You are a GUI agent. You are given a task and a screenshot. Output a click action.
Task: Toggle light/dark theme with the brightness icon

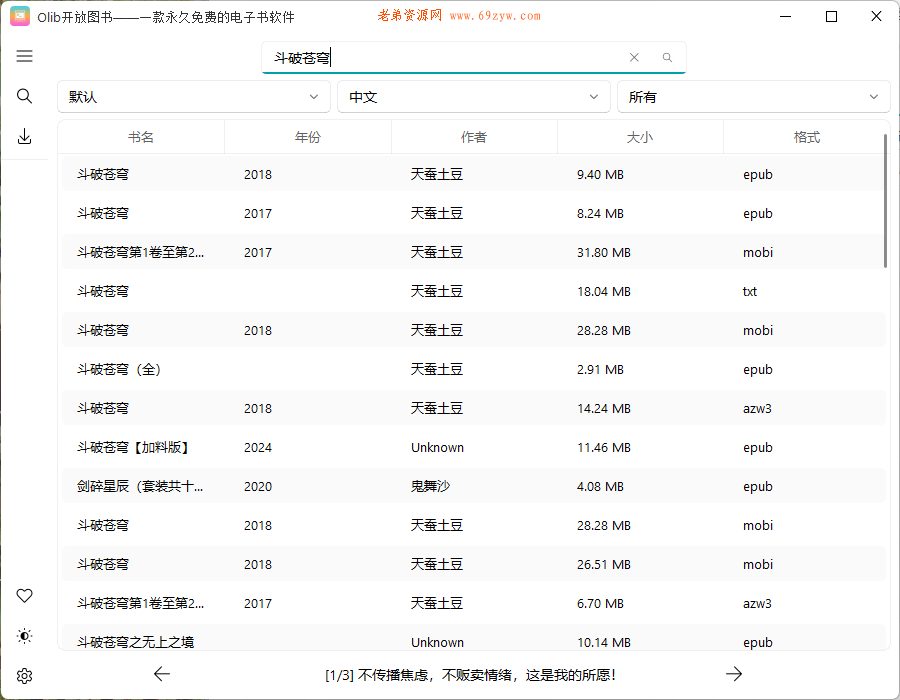click(x=24, y=635)
